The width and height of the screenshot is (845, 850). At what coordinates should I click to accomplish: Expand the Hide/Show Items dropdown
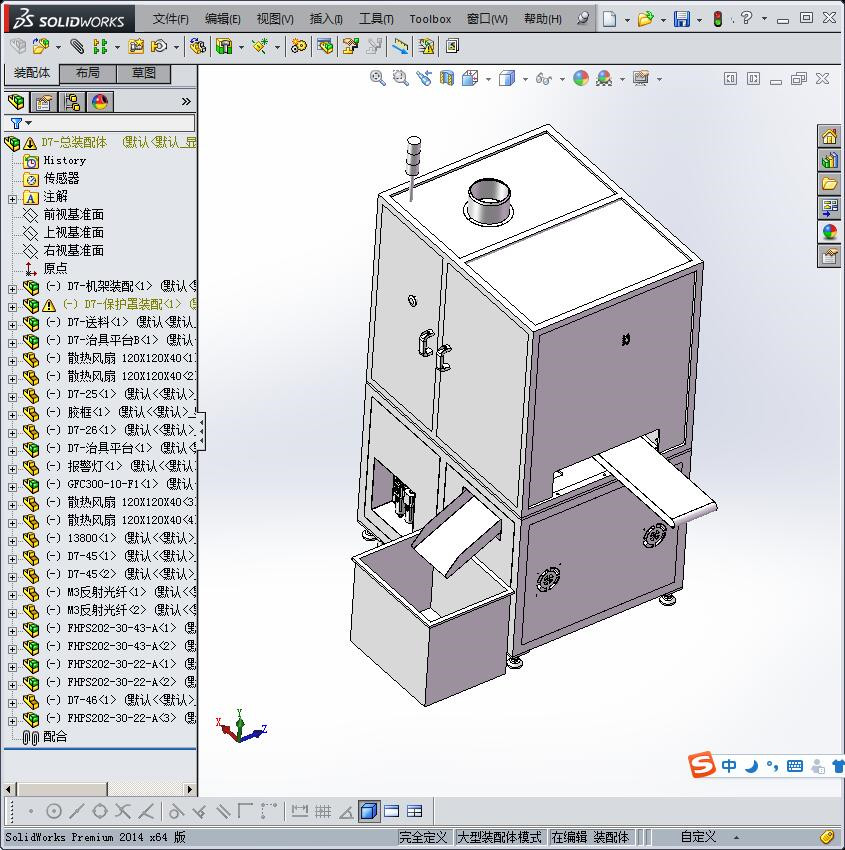tap(562, 78)
